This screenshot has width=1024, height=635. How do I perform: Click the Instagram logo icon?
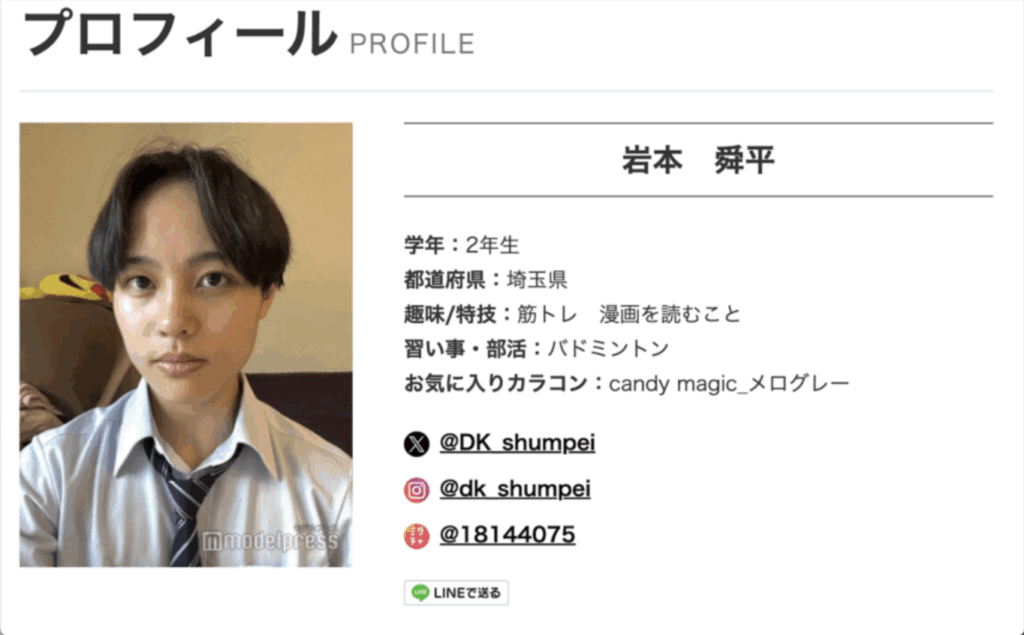point(416,490)
